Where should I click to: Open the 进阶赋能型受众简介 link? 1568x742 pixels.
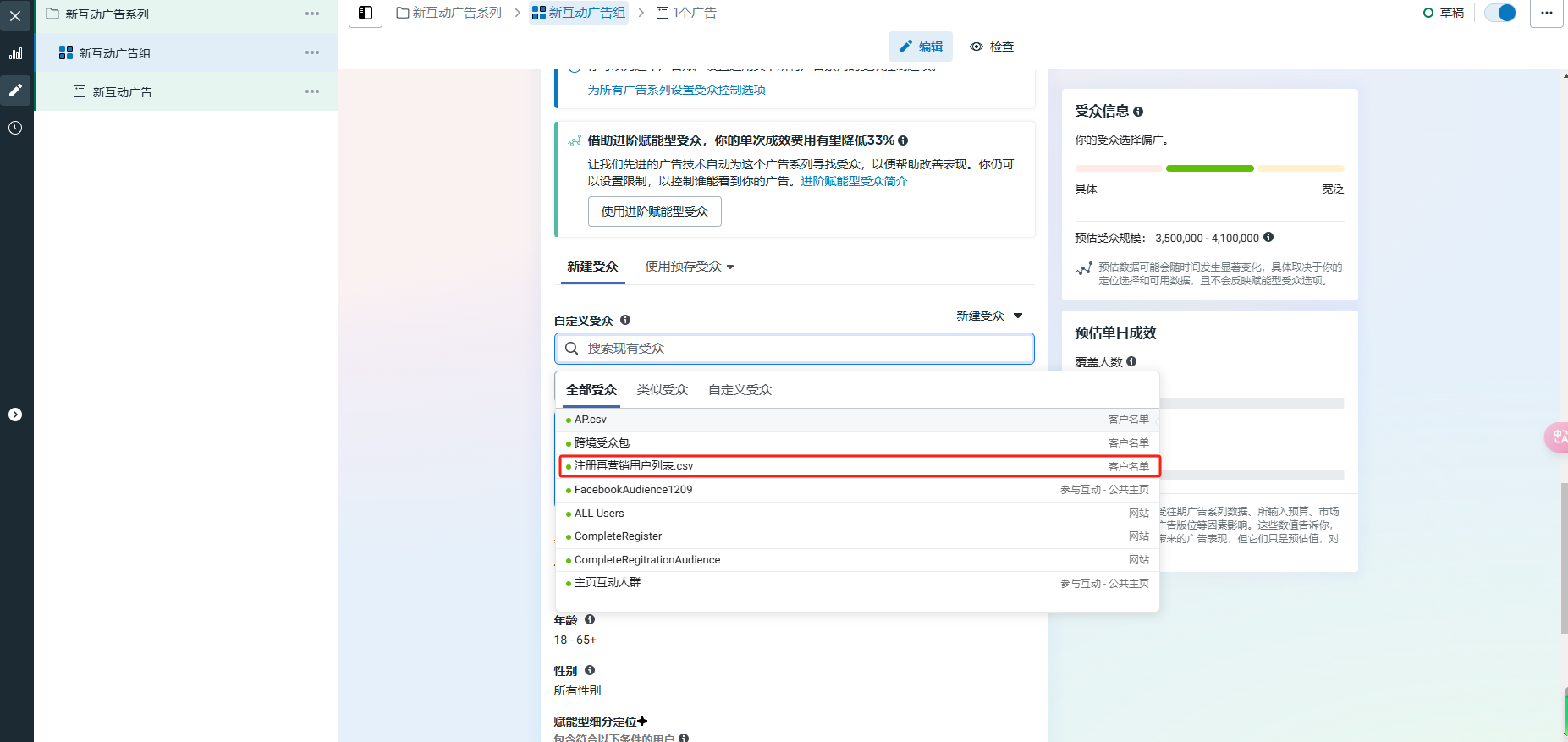pyautogui.click(x=854, y=181)
